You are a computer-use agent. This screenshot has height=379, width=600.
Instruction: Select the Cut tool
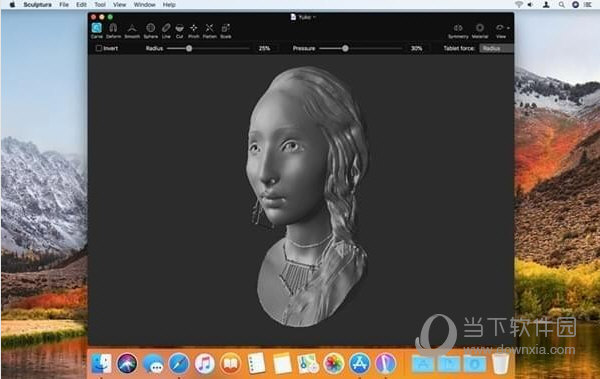pos(179,31)
